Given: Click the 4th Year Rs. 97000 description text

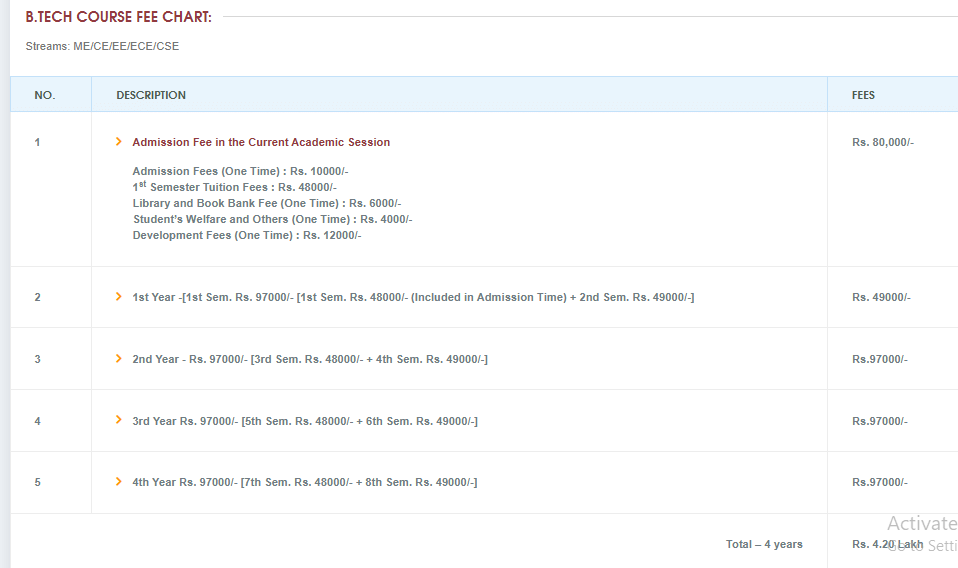Looking at the screenshot, I should pos(305,482).
